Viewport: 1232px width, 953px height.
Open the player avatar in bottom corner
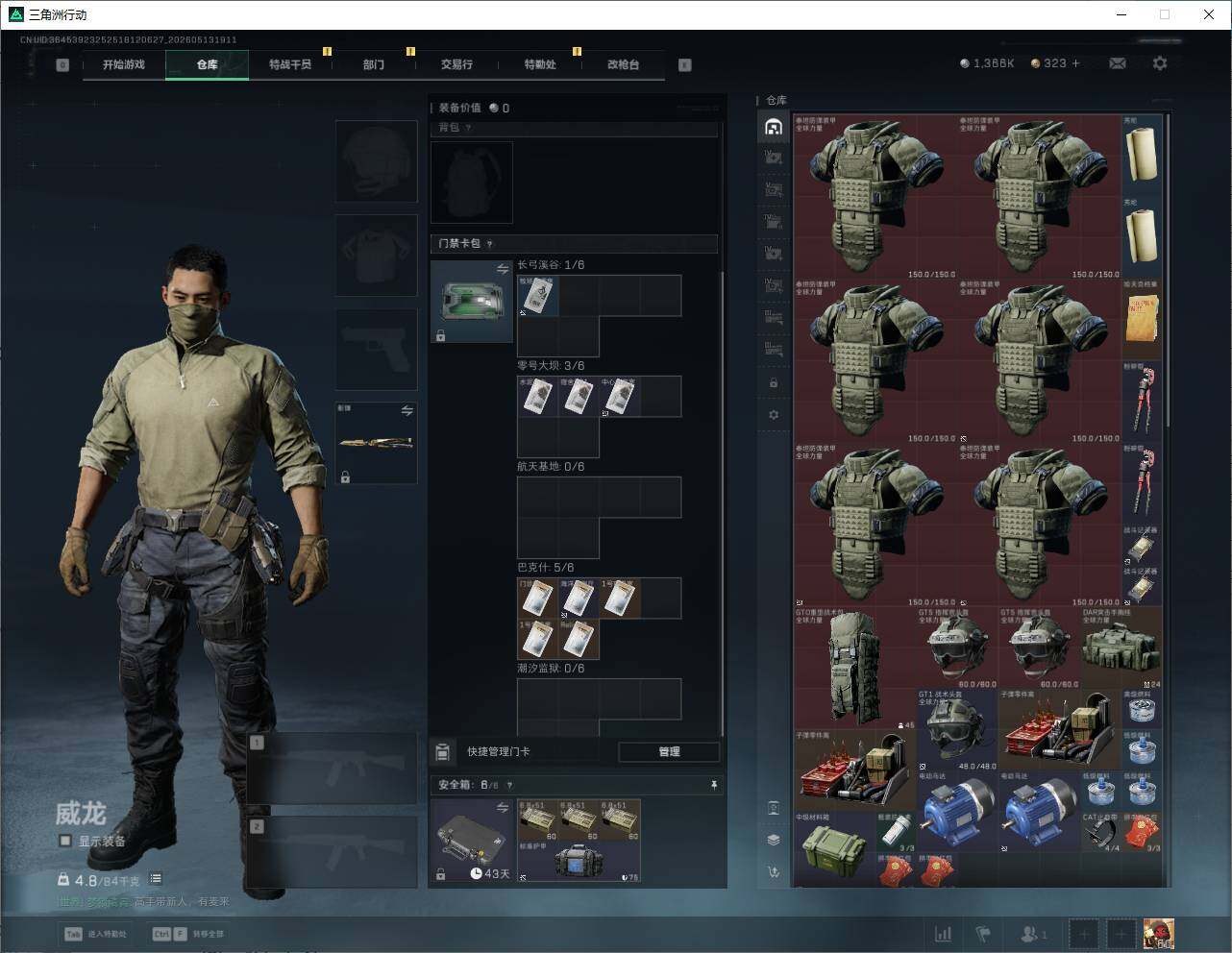click(1158, 933)
